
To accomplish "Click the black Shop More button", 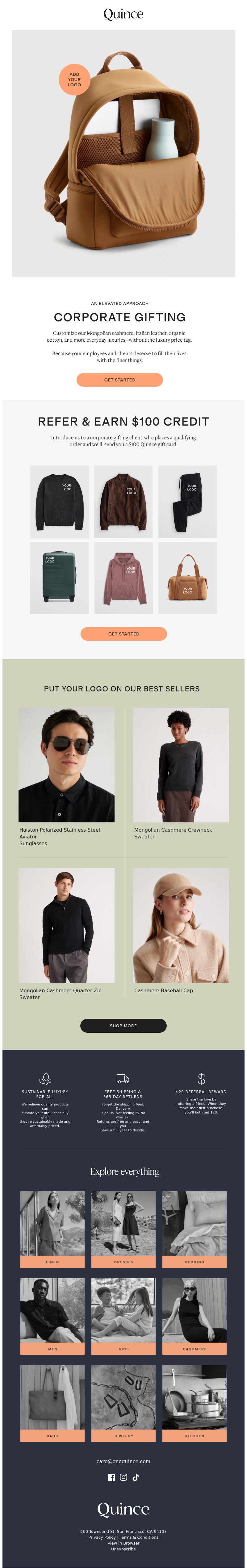I will pyautogui.click(x=123, y=1026).
